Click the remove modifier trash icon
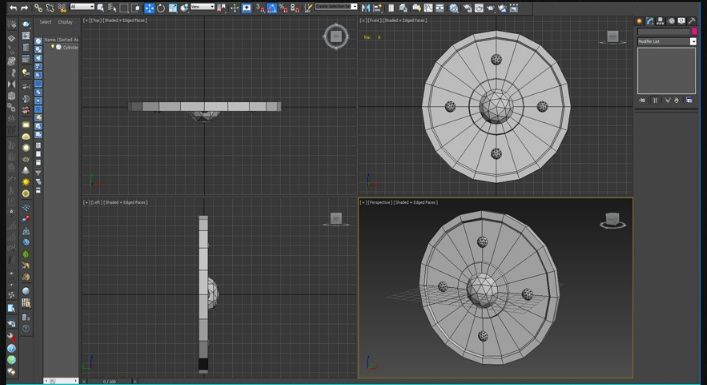707x385 pixels. (x=676, y=101)
